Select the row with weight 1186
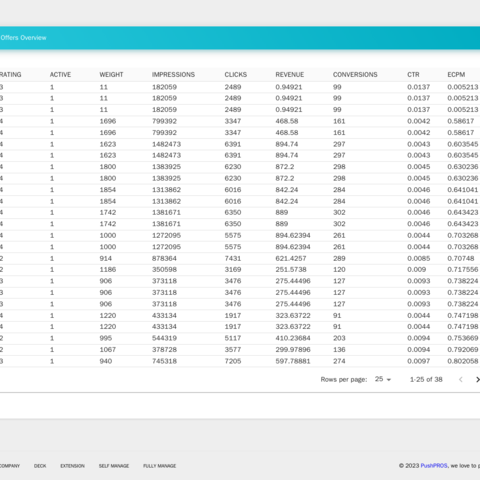 240,269
